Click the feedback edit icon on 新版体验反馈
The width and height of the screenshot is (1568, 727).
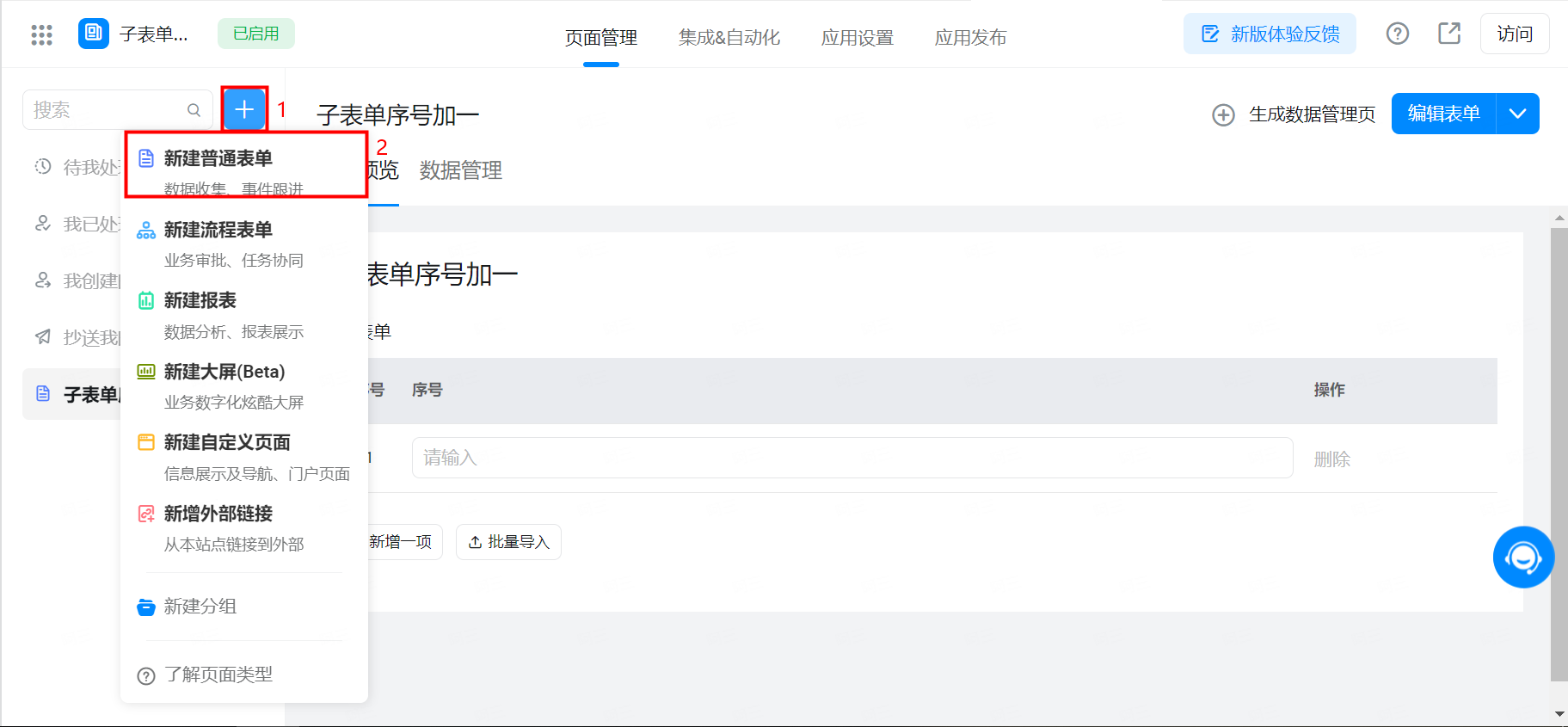pyautogui.click(x=1210, y=34)
